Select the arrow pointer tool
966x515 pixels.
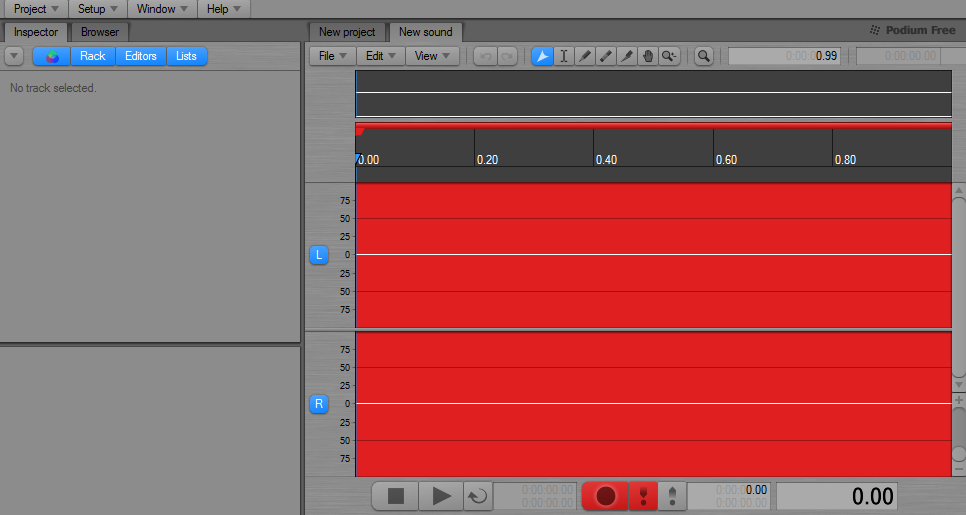click(x=542, y=56)
